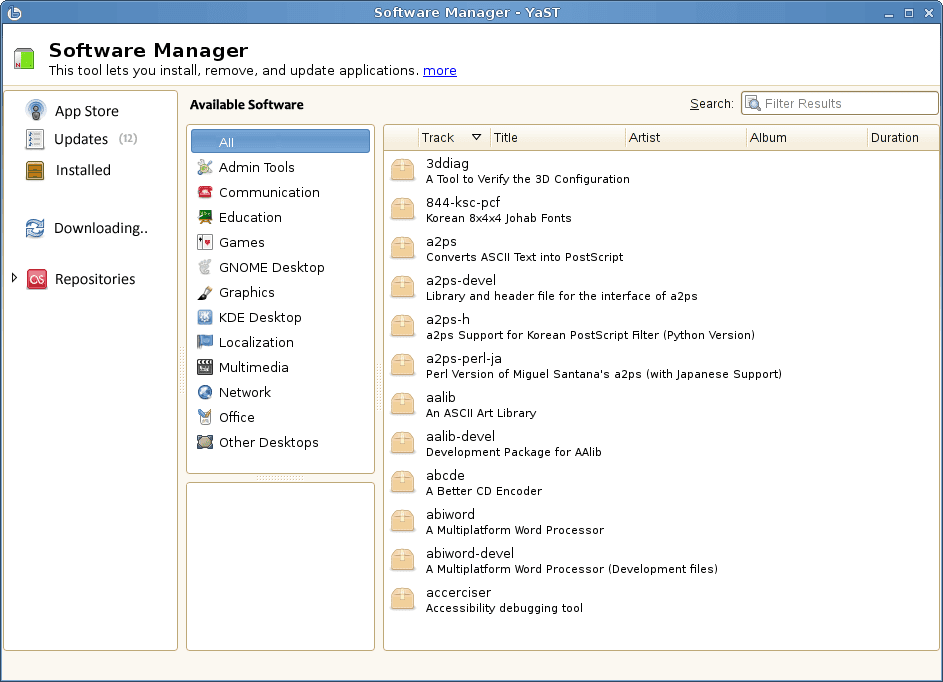Sort by the Artist column header
The height and width of the screenshot is (682, 943).
686,138
